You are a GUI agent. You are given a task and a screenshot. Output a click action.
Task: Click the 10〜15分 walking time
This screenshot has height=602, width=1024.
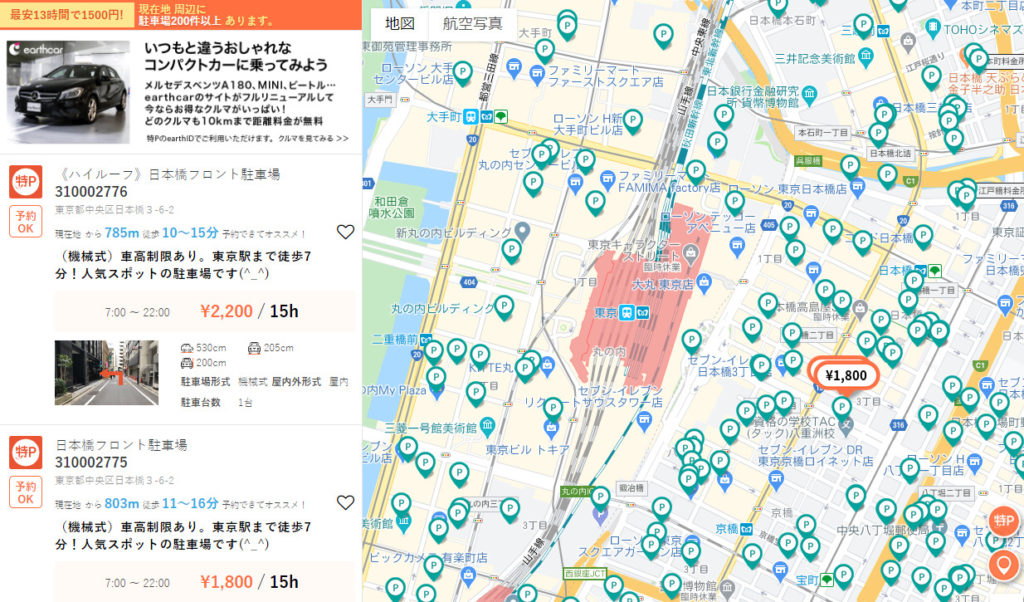tap(190, 233)
